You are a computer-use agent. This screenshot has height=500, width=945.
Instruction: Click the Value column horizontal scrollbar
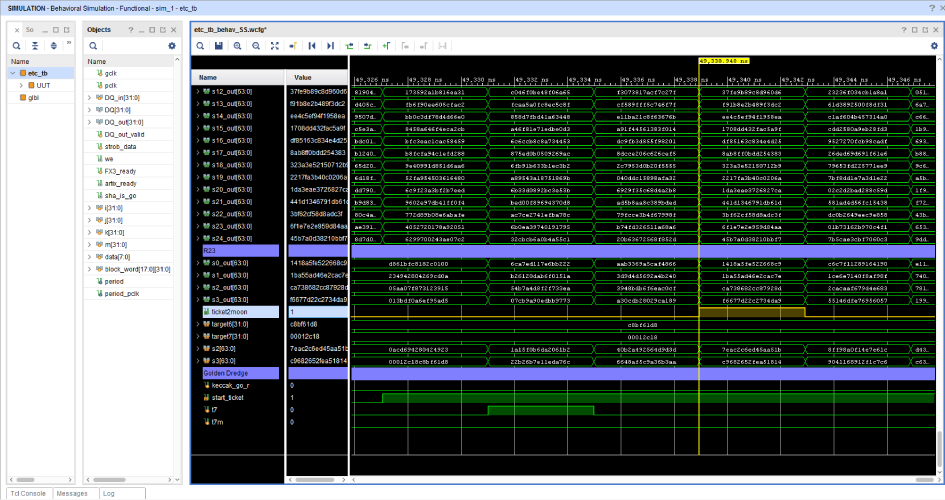point(317,480)
